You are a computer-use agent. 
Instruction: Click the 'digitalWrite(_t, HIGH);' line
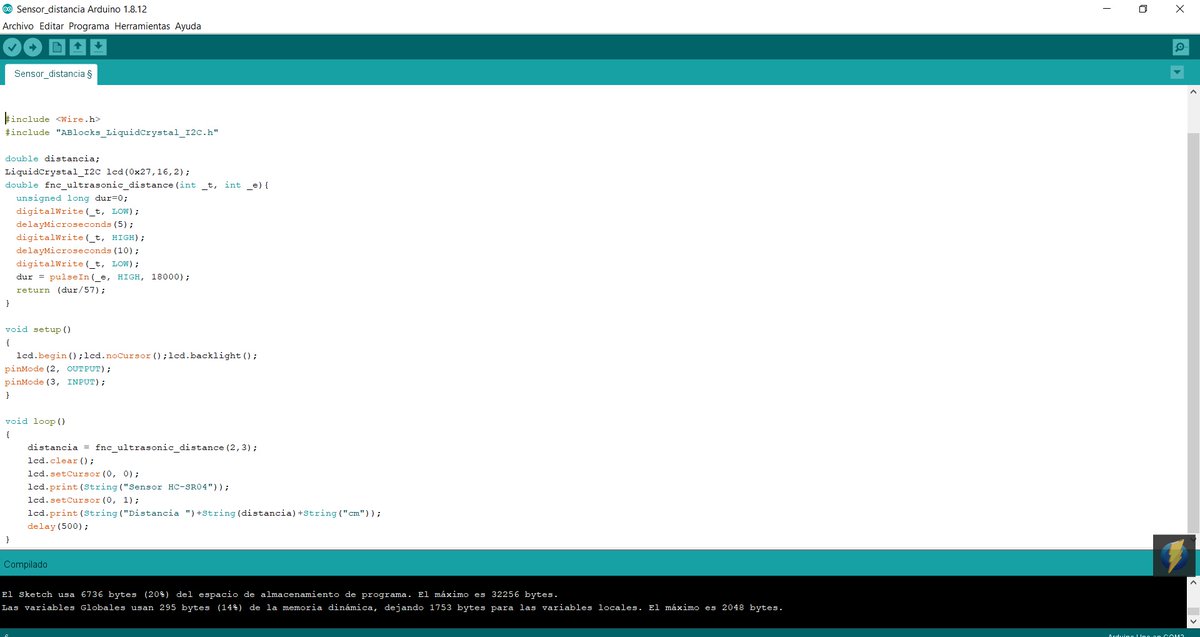[80, 237]
